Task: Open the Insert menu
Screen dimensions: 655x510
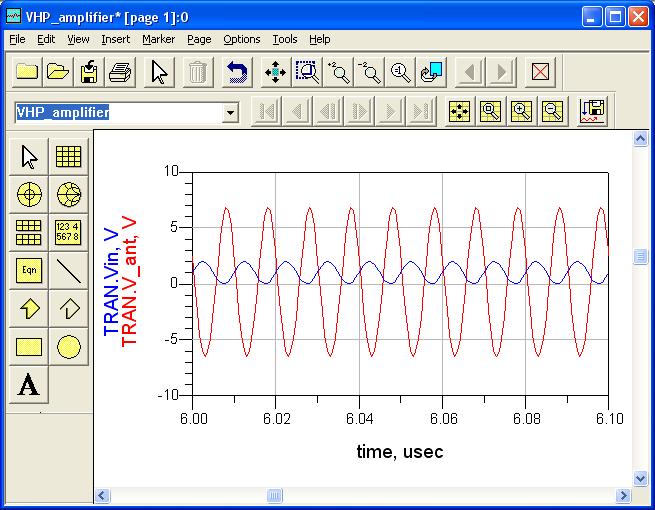Action: pos(115,39)
